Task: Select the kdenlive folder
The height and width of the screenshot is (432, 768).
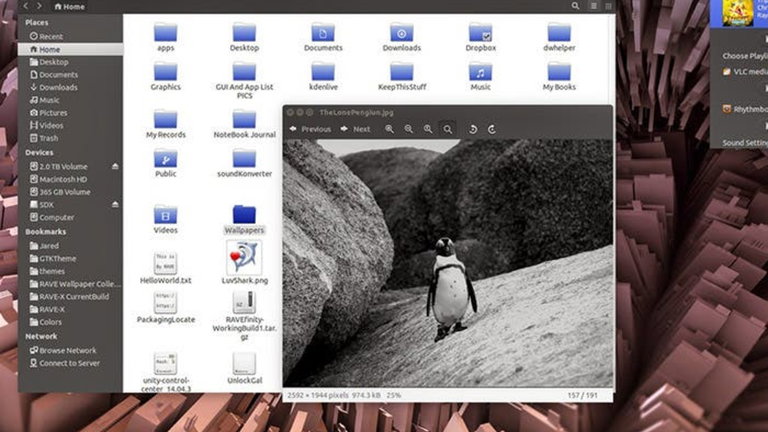Action: (323, 76)
